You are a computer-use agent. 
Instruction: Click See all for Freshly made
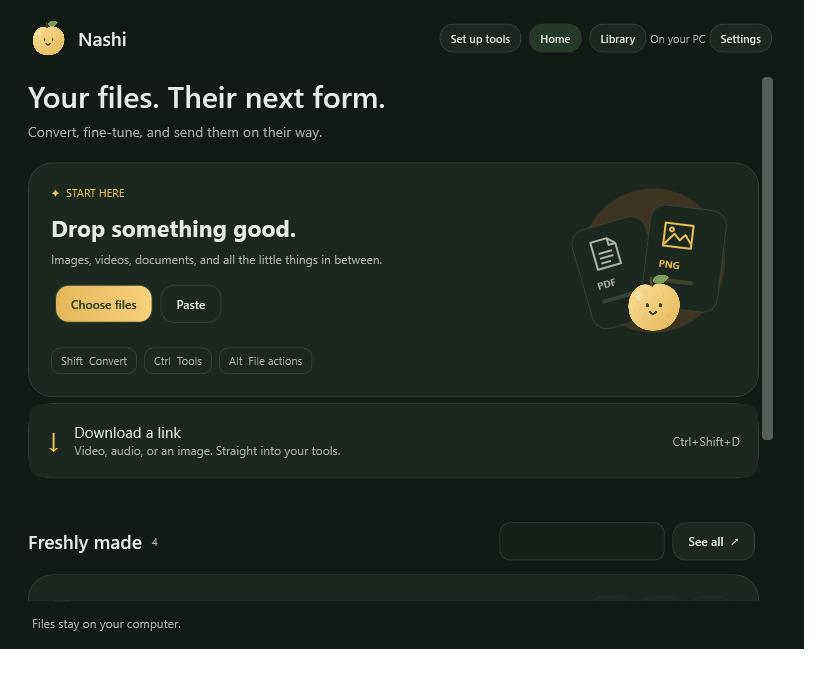point(713,542)
